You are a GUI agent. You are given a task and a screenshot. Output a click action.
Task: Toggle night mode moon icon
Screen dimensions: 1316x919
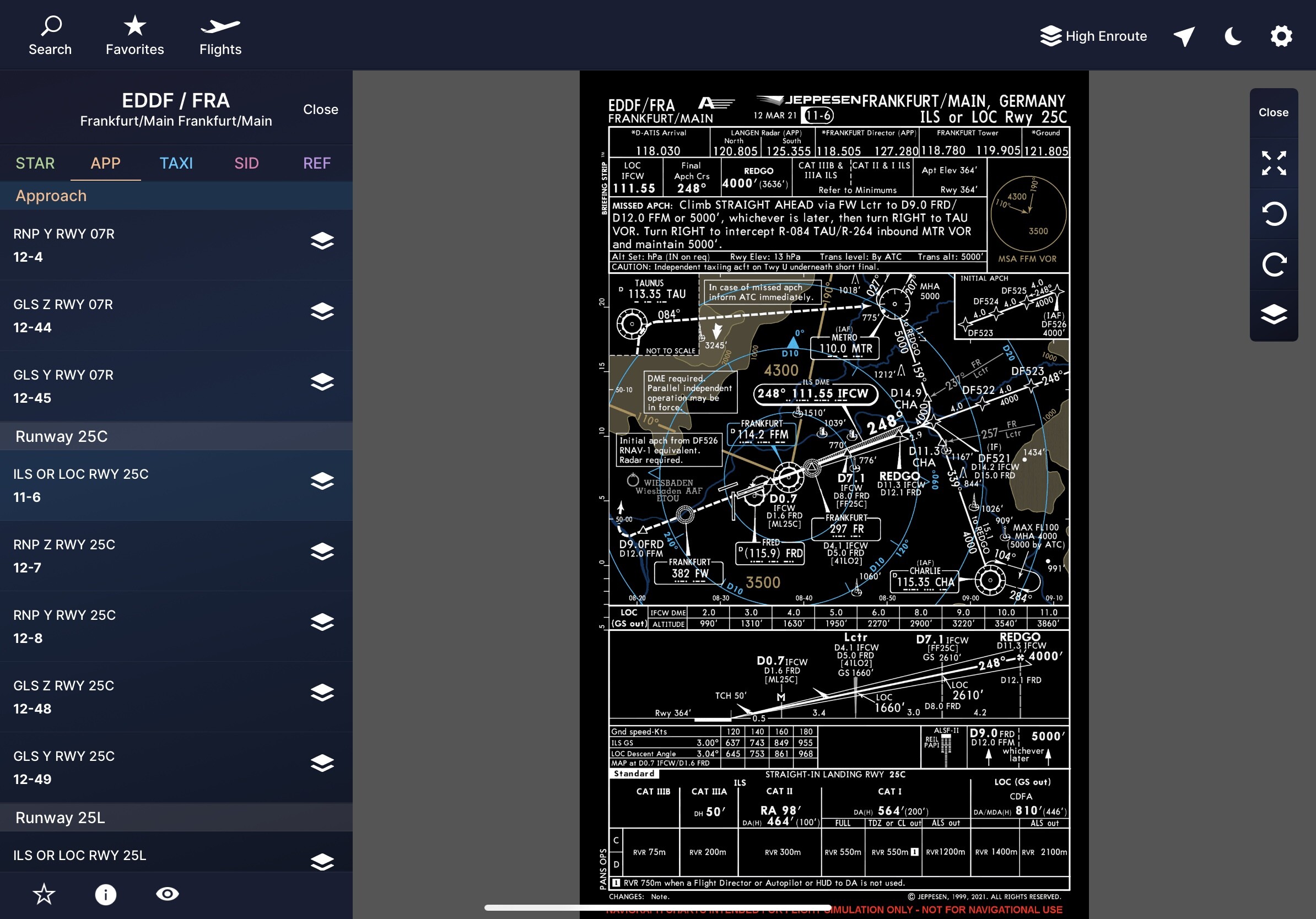pyautogui.click(x=1233, y=36)
